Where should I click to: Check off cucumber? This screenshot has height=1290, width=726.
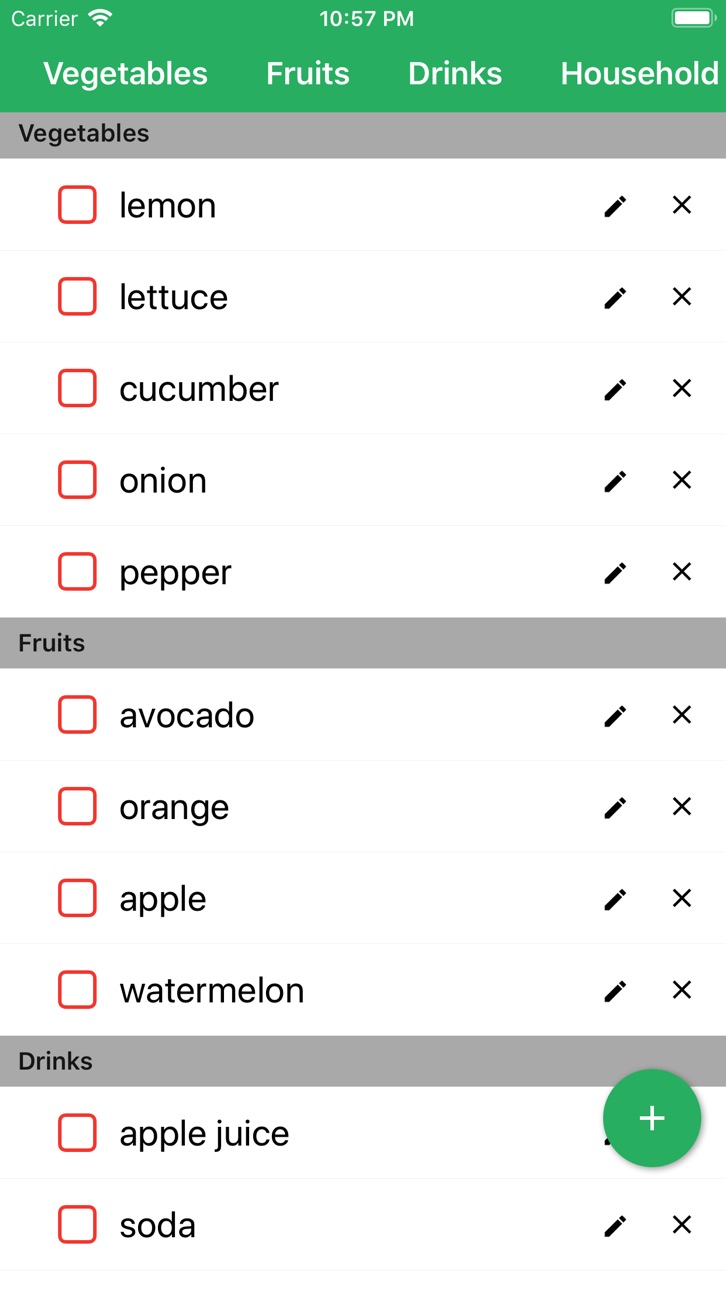pos(77,388)
